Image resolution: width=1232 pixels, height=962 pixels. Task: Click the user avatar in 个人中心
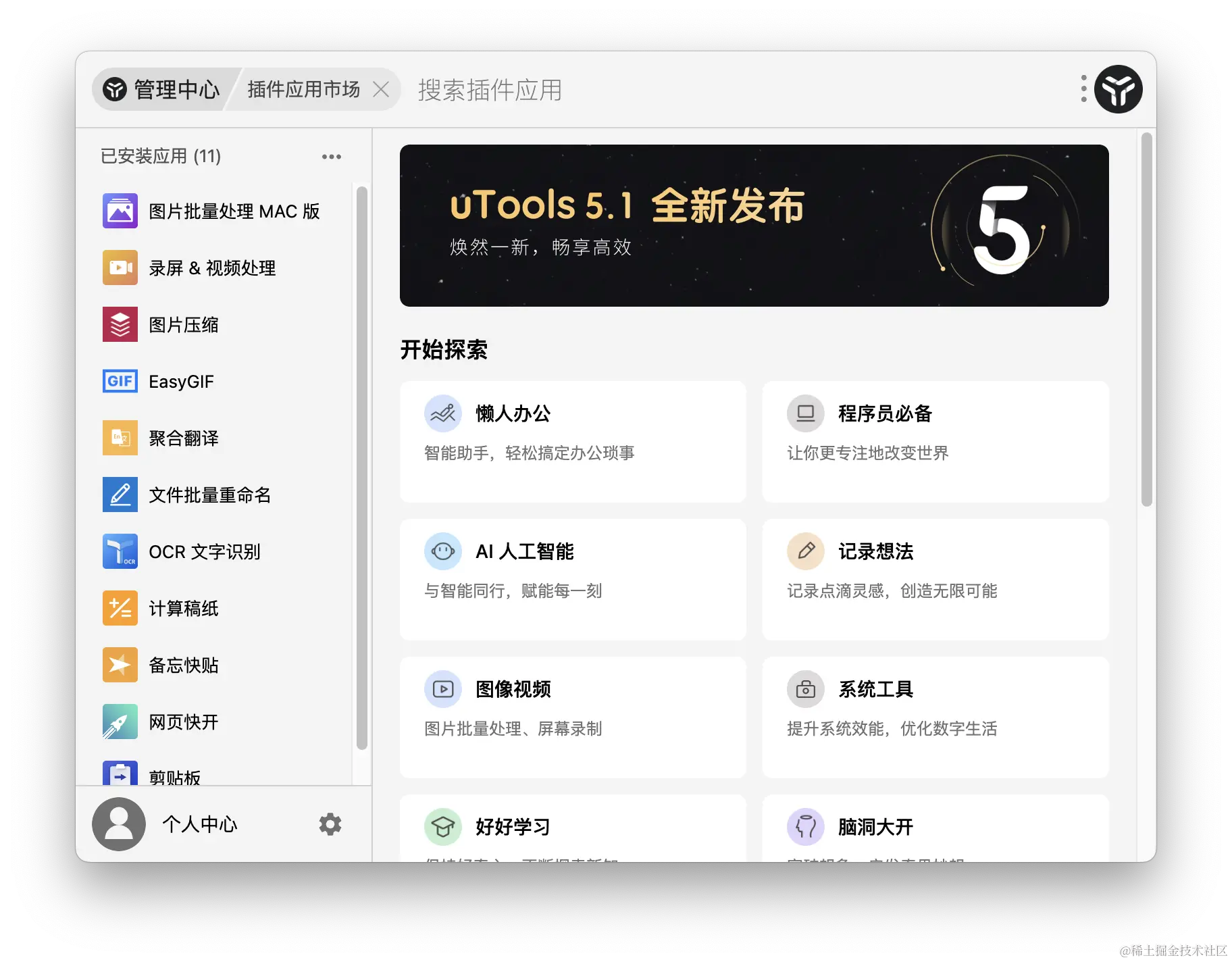pyautogui.click(x=119, y=824)
